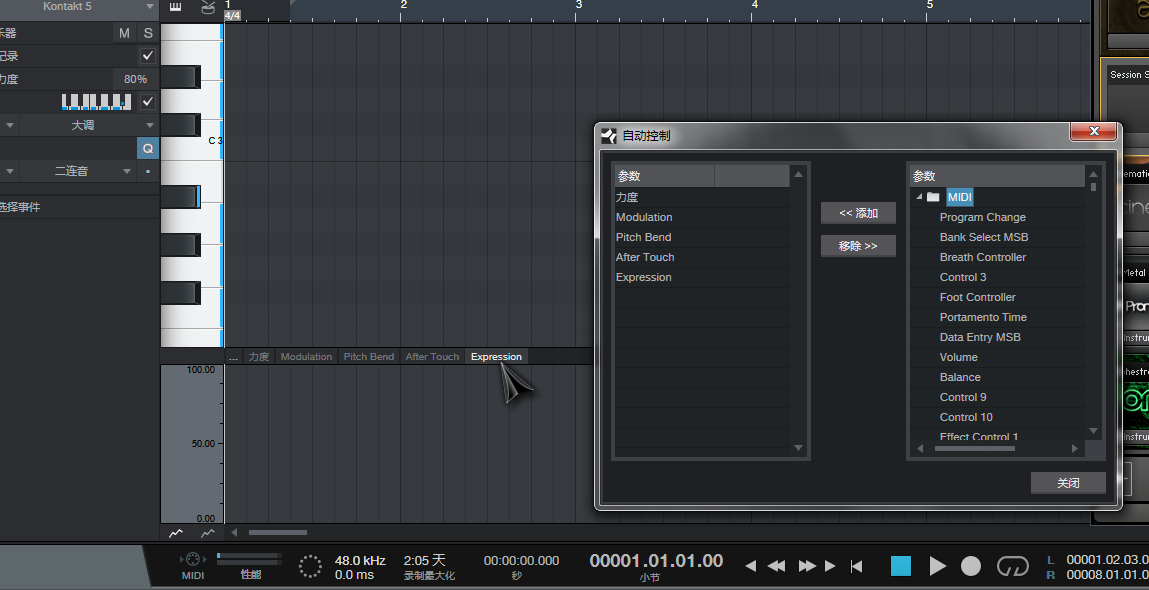
Task: Click the small dot button beside 二连音
Action: pos(148,172)
